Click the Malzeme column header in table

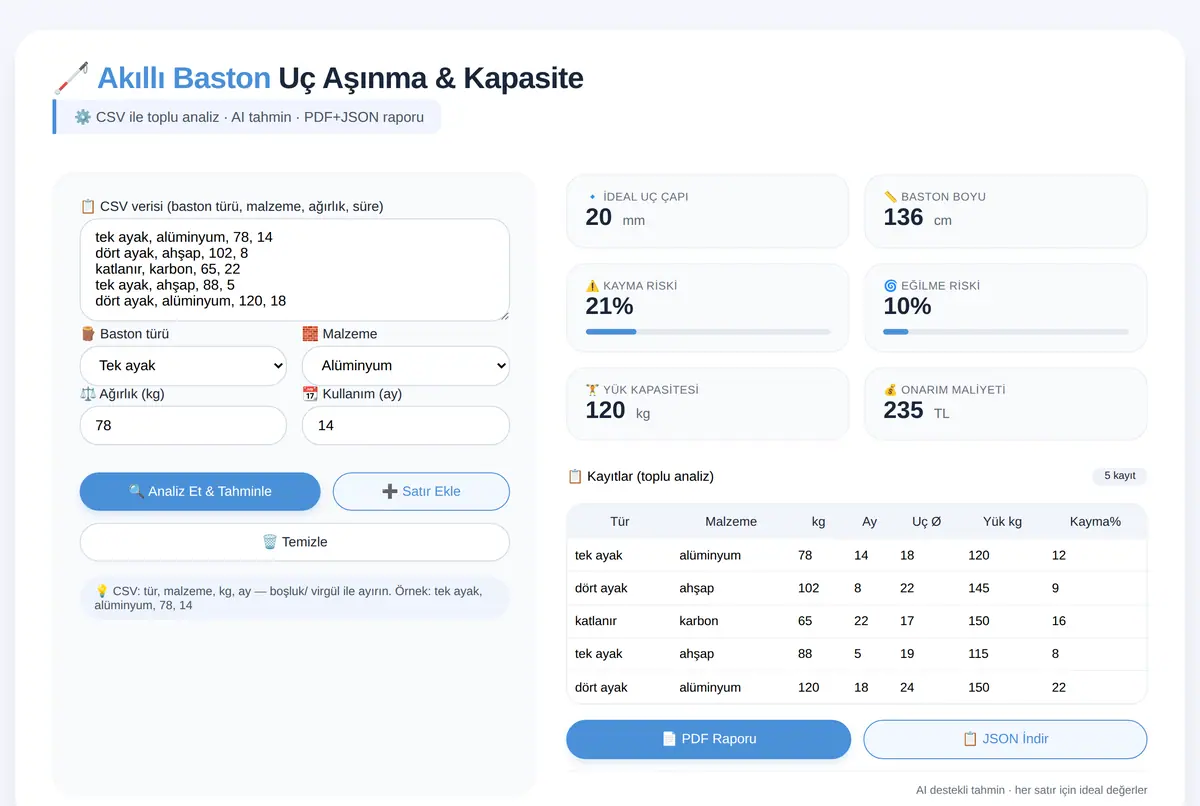[731, 521]
